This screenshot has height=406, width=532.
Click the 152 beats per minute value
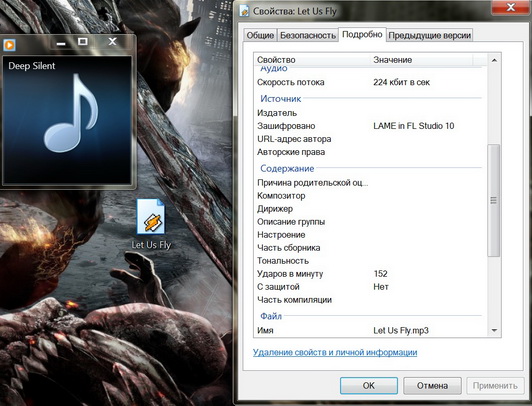tap(380, 274)
